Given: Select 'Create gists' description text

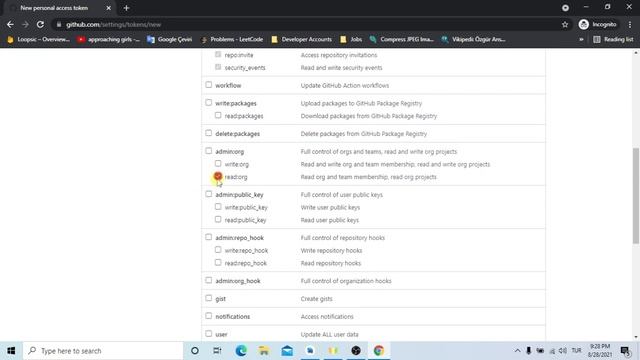Looking at the screenshot, I should tap(316, 299).
